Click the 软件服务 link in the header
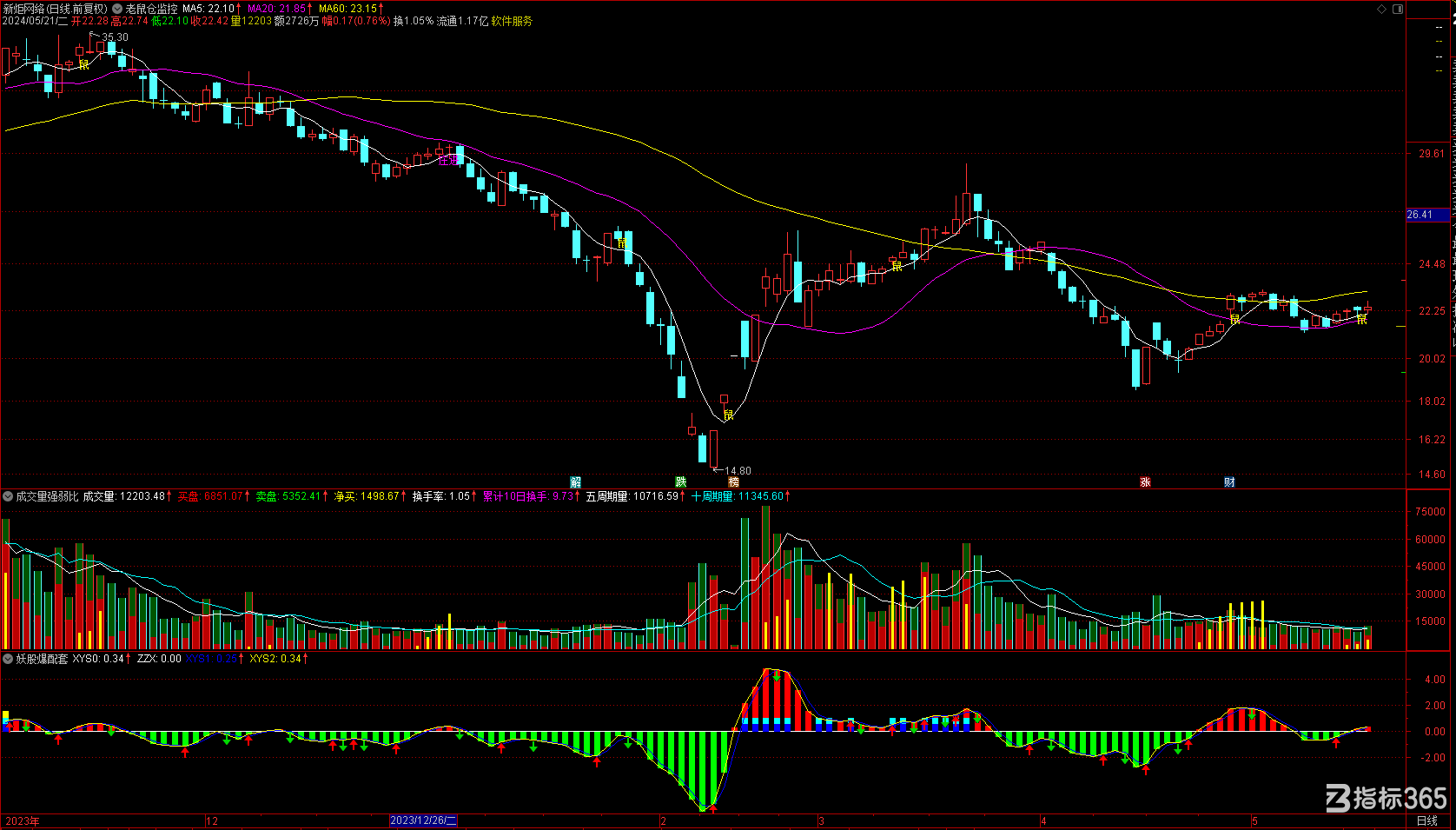Screen dimensions: 1456x830 [512, 21]
